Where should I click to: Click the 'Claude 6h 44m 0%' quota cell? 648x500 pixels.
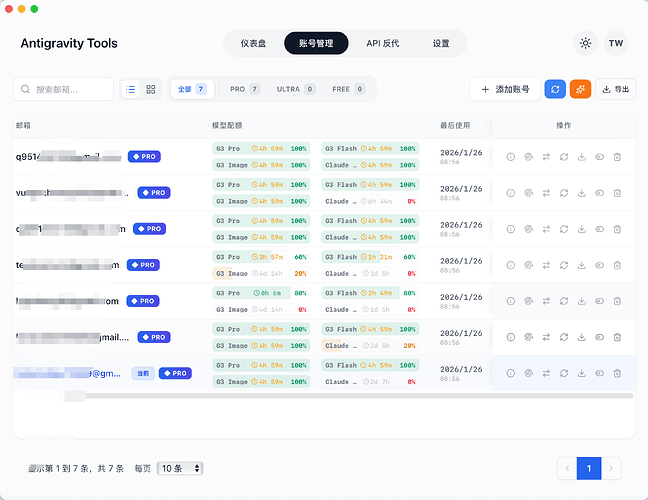point(370,201)
